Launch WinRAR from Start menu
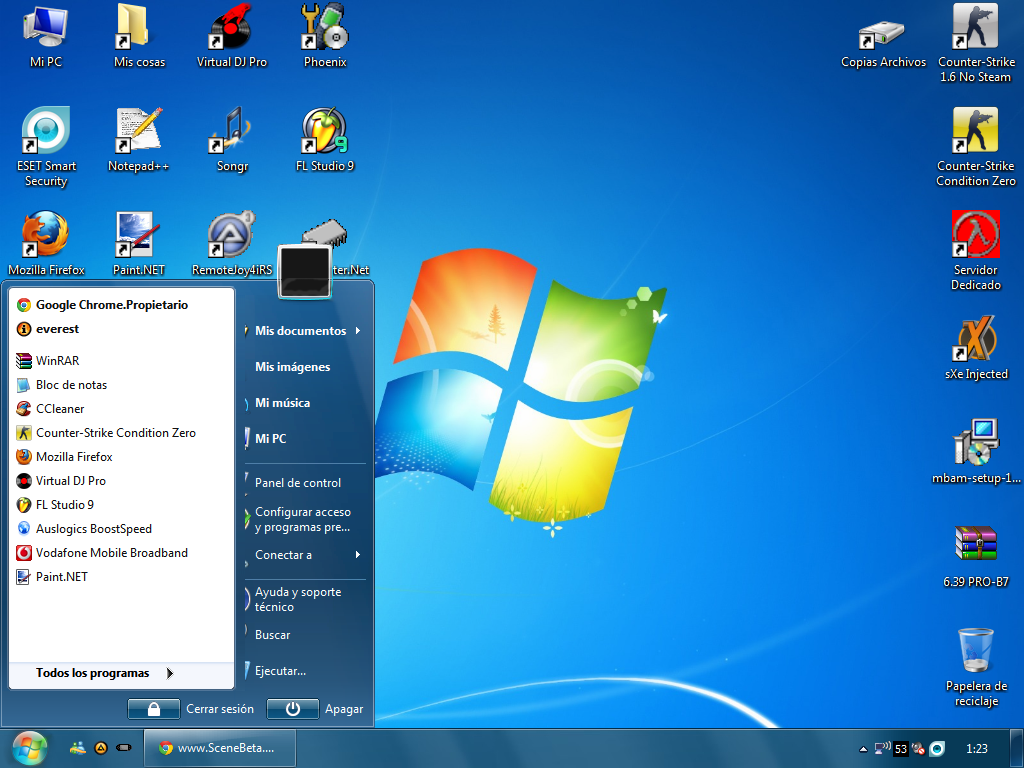The image size is (1024, 768). point(121,360)
